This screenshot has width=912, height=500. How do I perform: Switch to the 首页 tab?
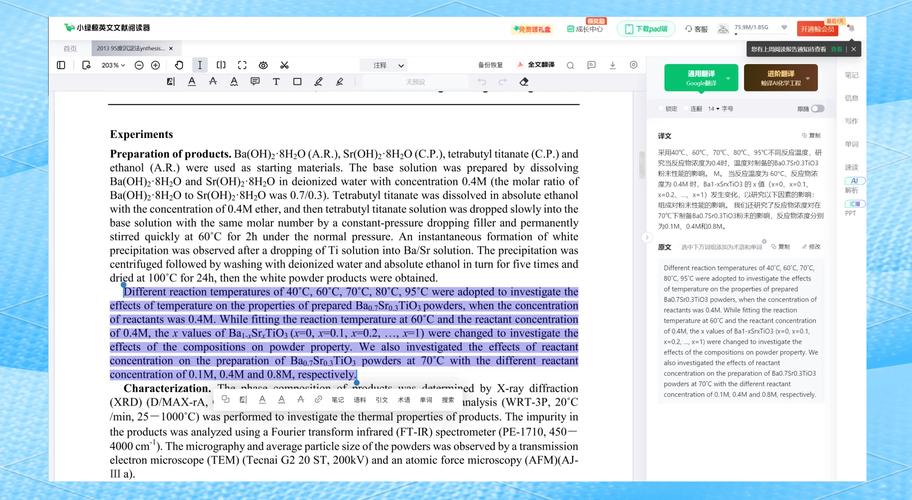70,48
